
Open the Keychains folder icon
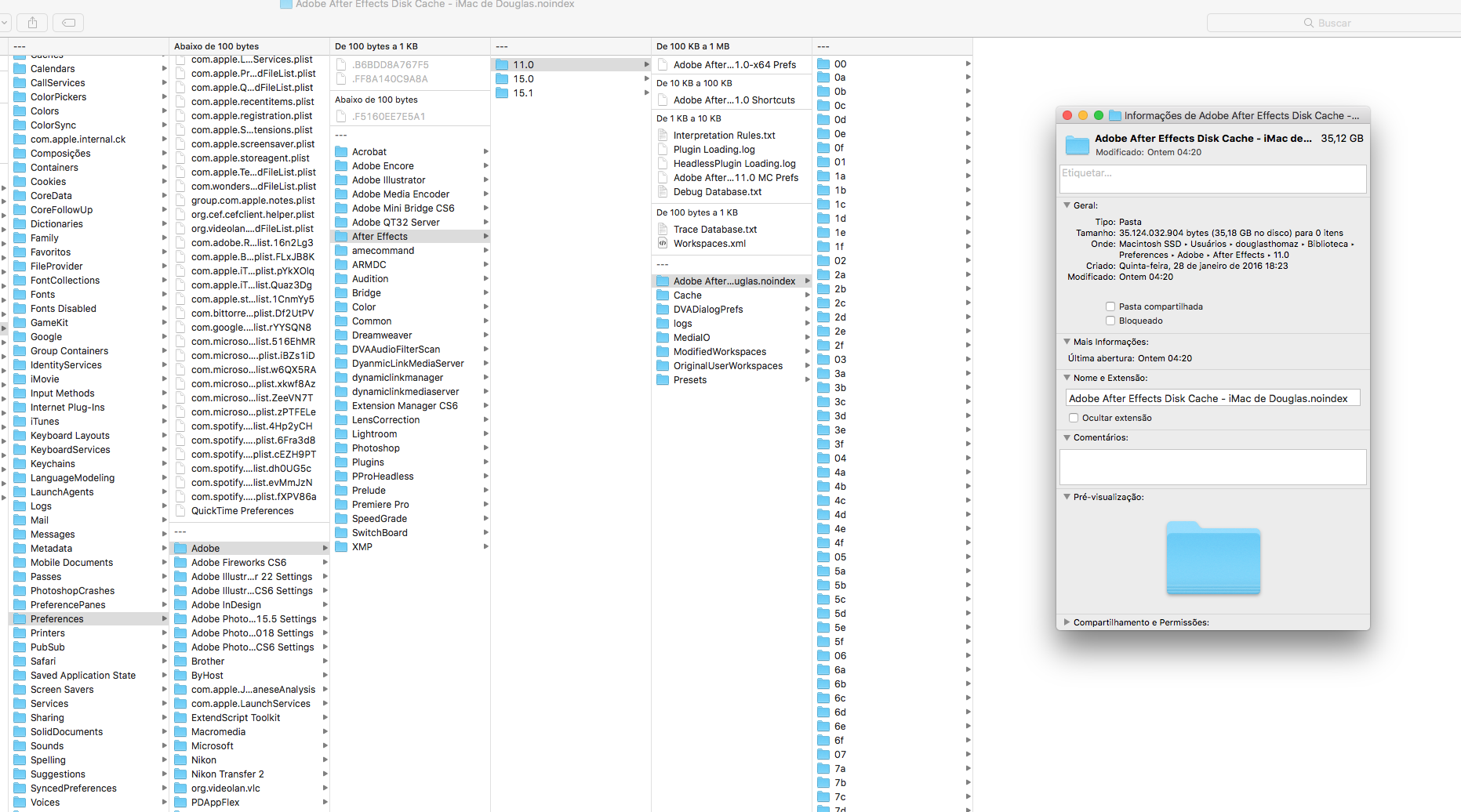pos(20,464)
